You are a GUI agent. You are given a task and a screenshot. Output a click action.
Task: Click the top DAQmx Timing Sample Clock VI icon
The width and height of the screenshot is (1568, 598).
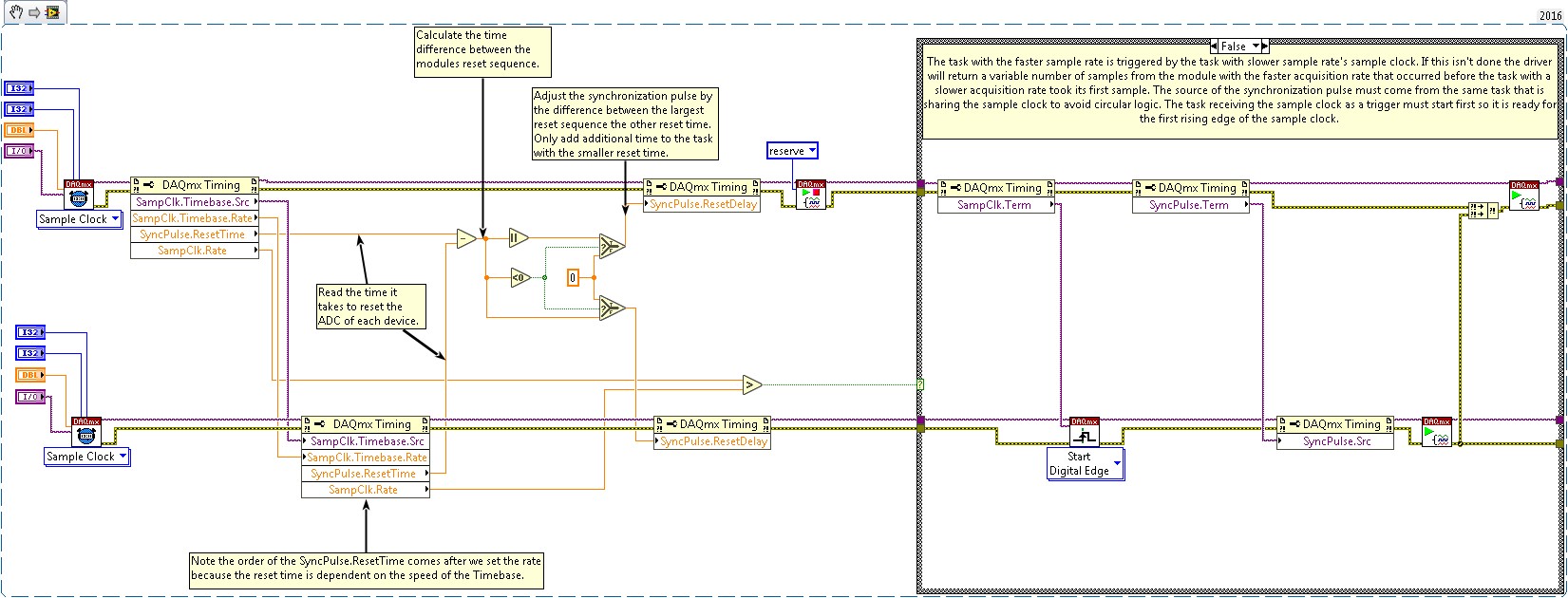tap(79, 195)
